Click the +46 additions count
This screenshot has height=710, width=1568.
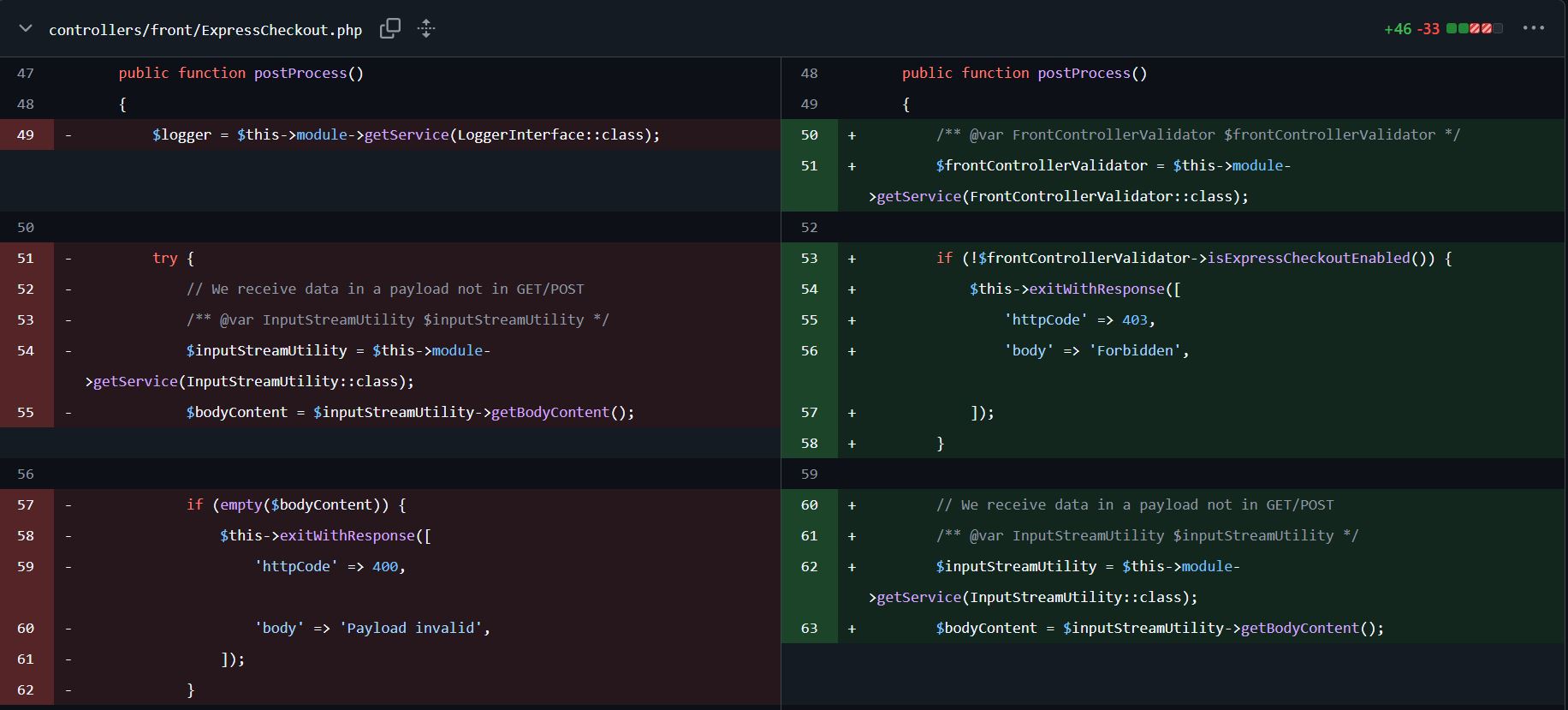[1397, 29]
